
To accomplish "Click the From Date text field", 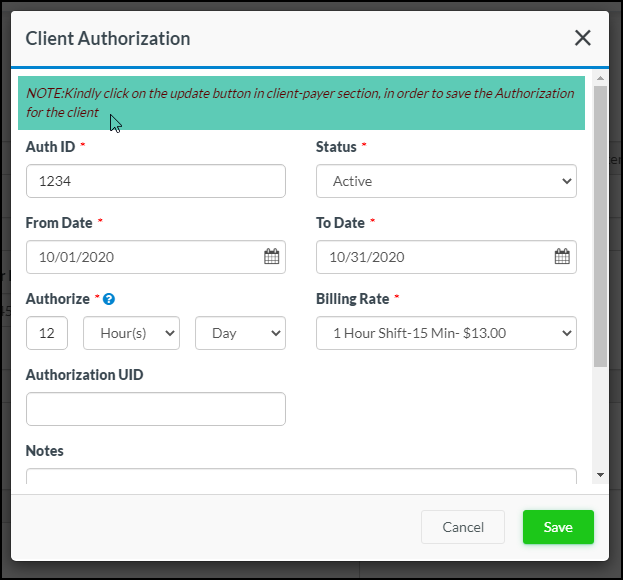I will click(x=143, y=257).
